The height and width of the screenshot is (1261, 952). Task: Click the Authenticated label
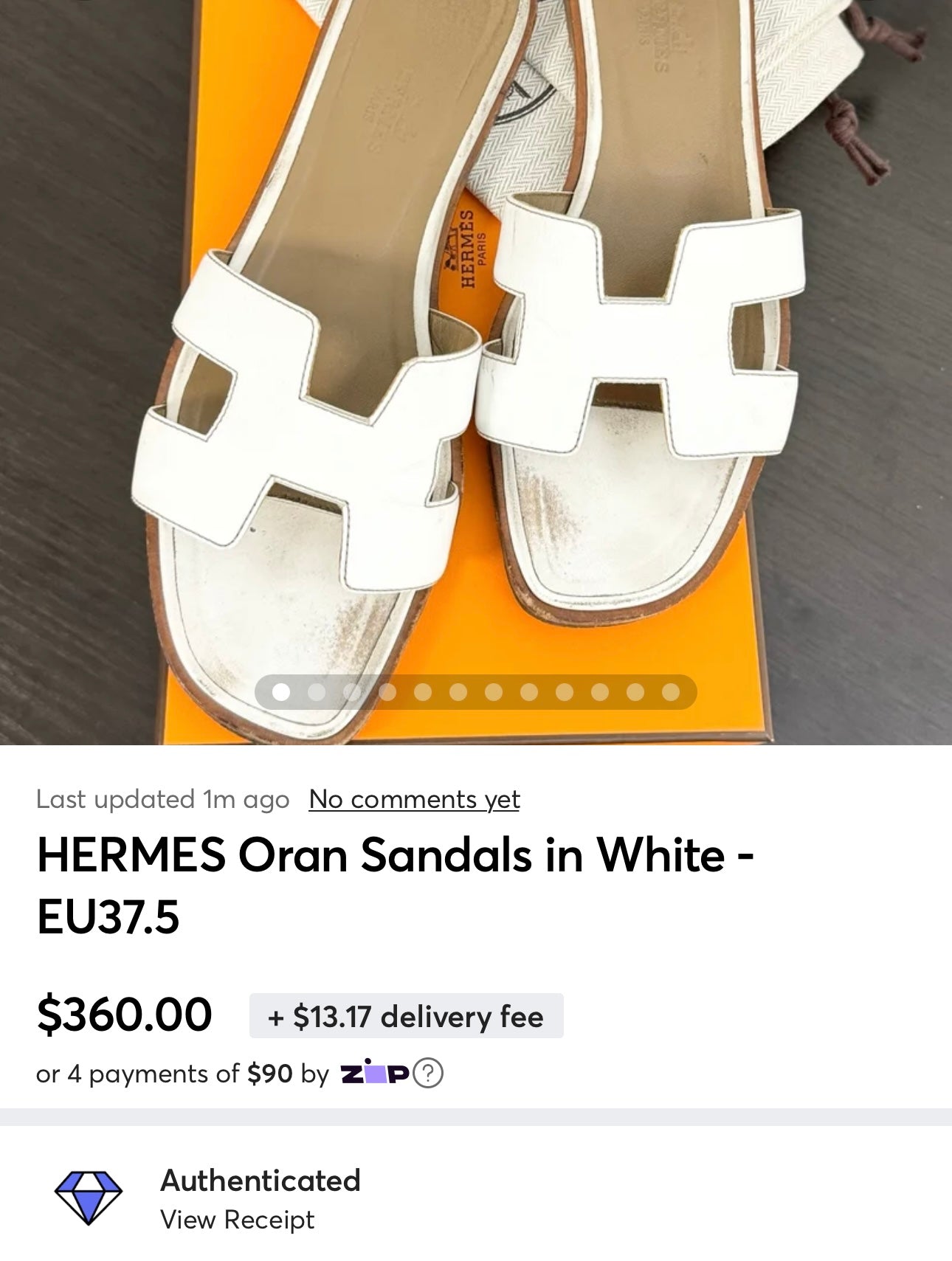tap(261, 1180)
